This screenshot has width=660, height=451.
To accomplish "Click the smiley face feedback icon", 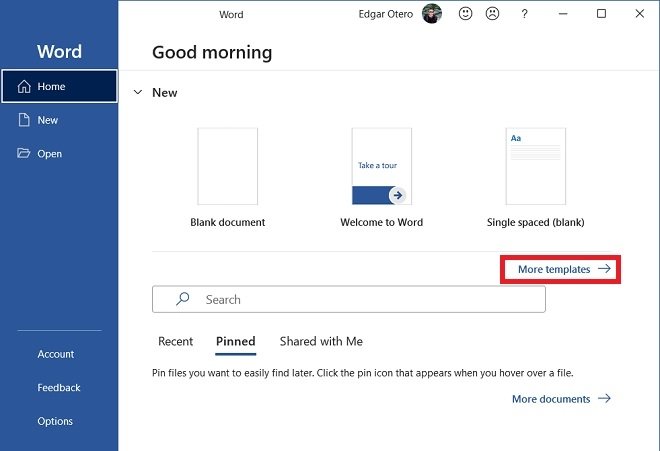I will pyautogui.click(x=465, y=14).
